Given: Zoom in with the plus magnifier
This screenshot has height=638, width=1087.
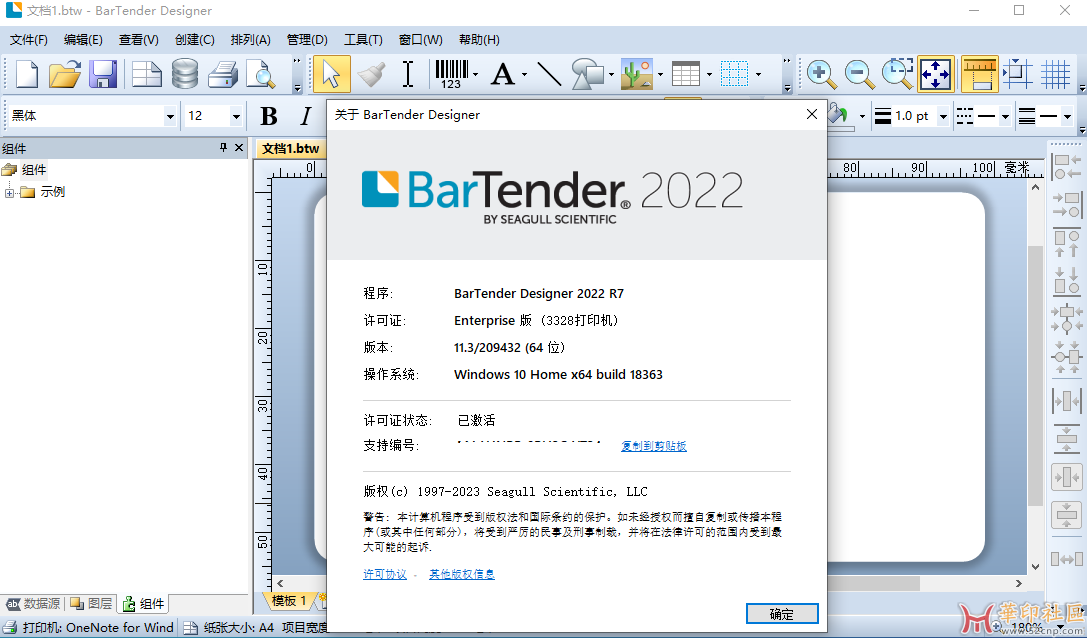Looking at the screenshot, I should click(x=821, y=74).
